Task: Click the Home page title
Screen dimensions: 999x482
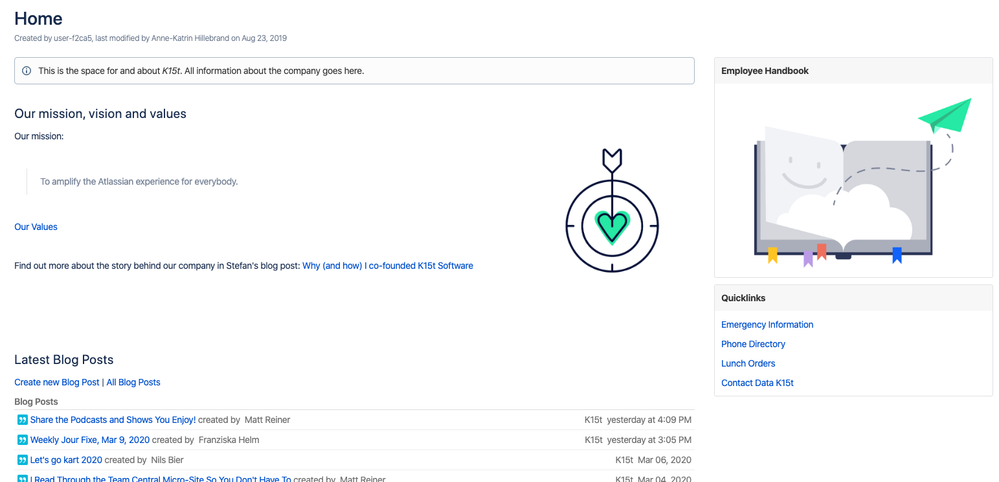Action: 38,18
